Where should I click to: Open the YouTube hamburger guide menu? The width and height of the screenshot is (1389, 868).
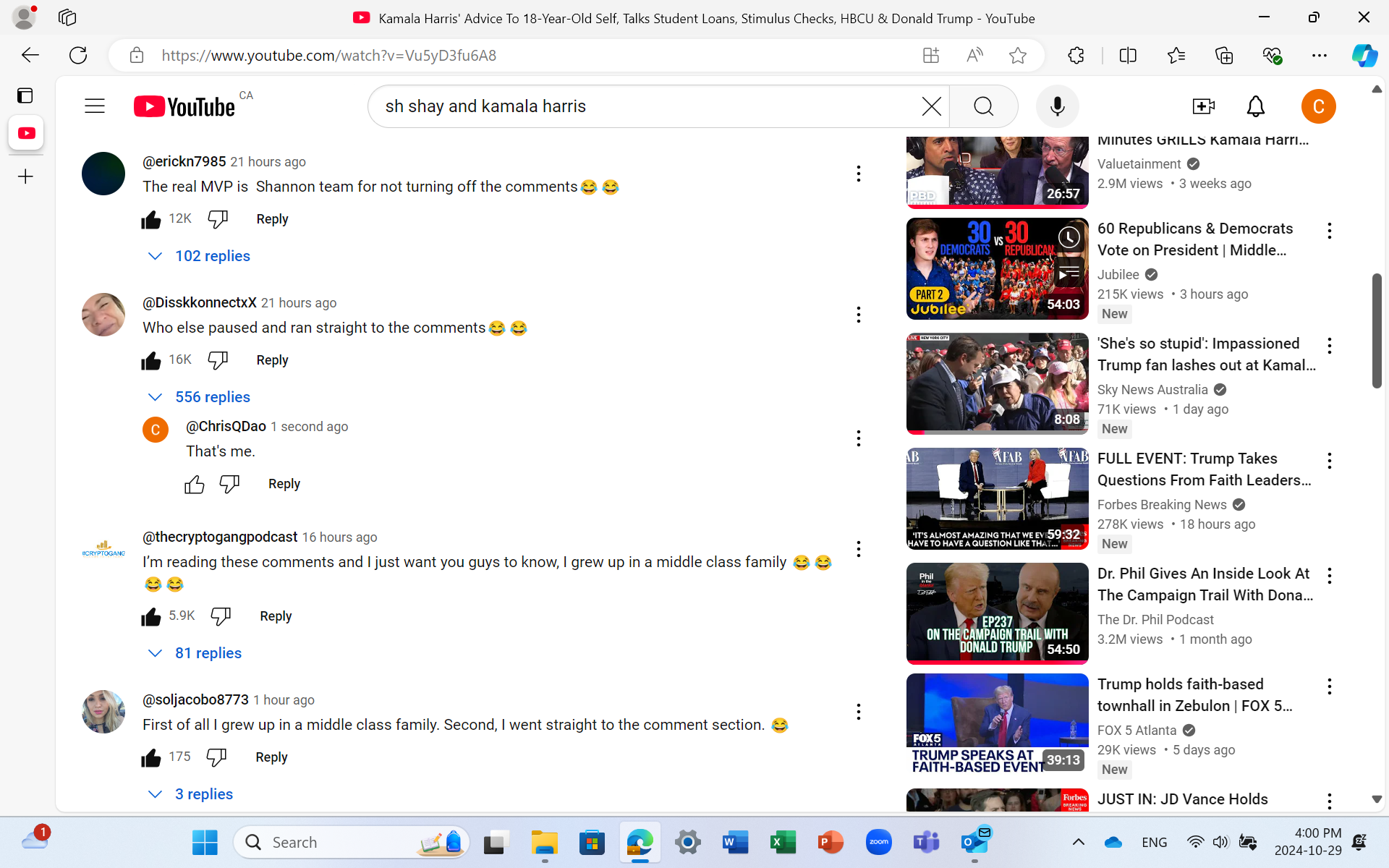[95, 106]
